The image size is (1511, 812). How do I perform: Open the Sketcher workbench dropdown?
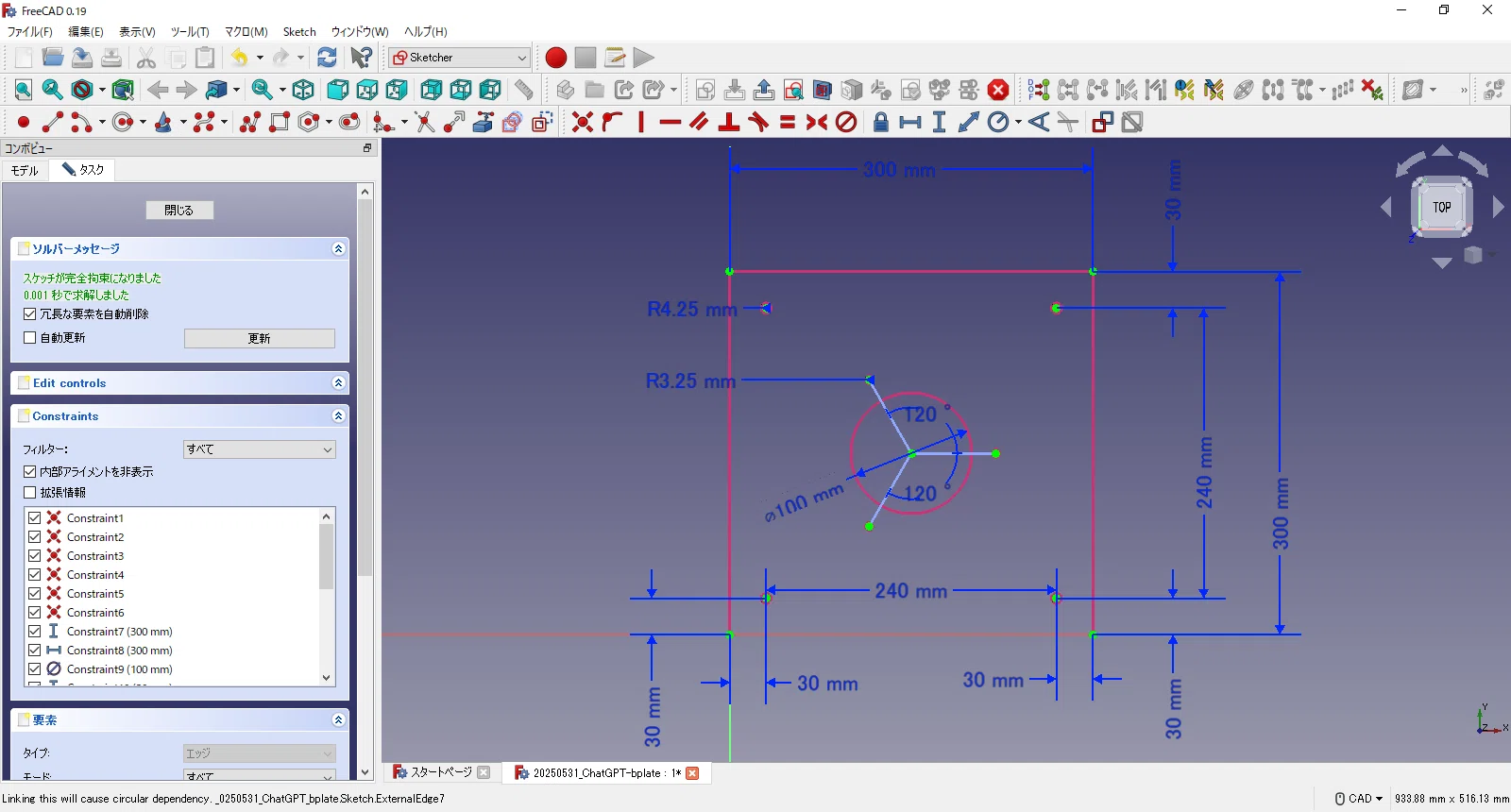pos(460,58)
